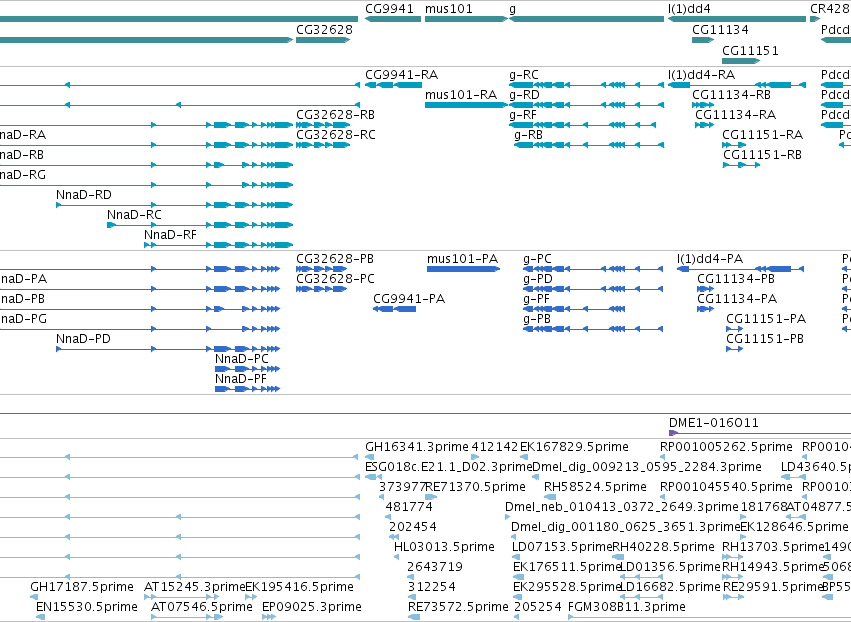Click the CG11134-RB transcript label
This screenshot has height=622, width=851.
tap(731, 94)
